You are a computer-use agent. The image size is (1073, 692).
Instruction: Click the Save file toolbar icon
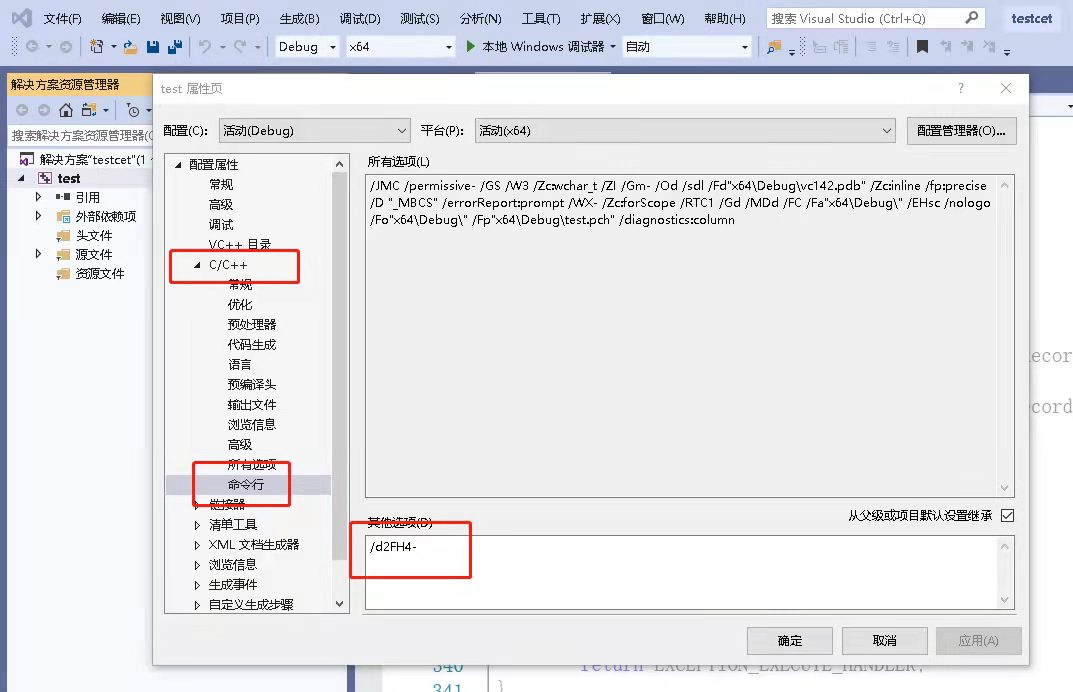153,47
